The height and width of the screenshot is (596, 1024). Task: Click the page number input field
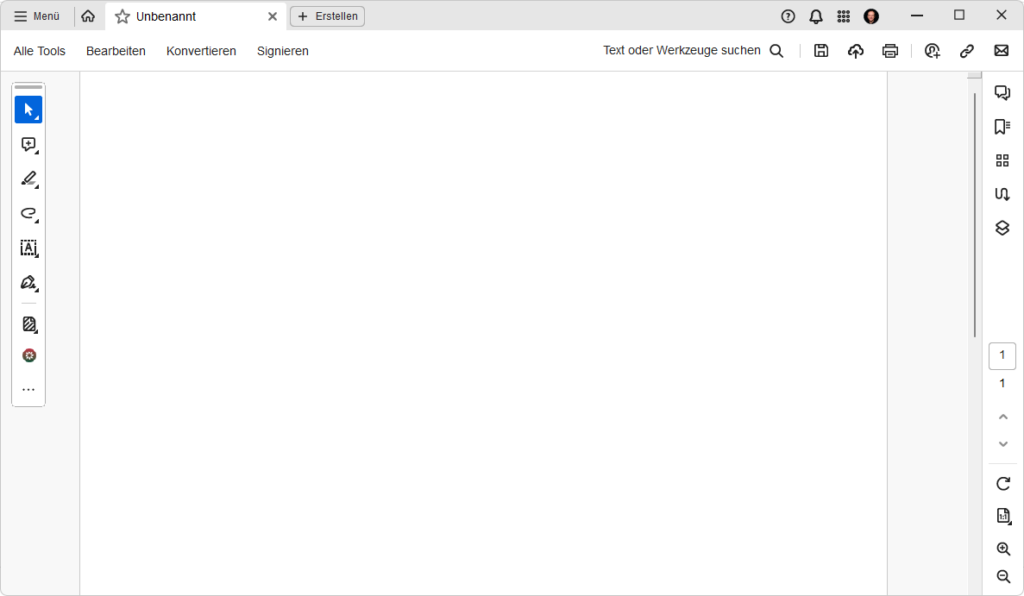point(1002,355)
